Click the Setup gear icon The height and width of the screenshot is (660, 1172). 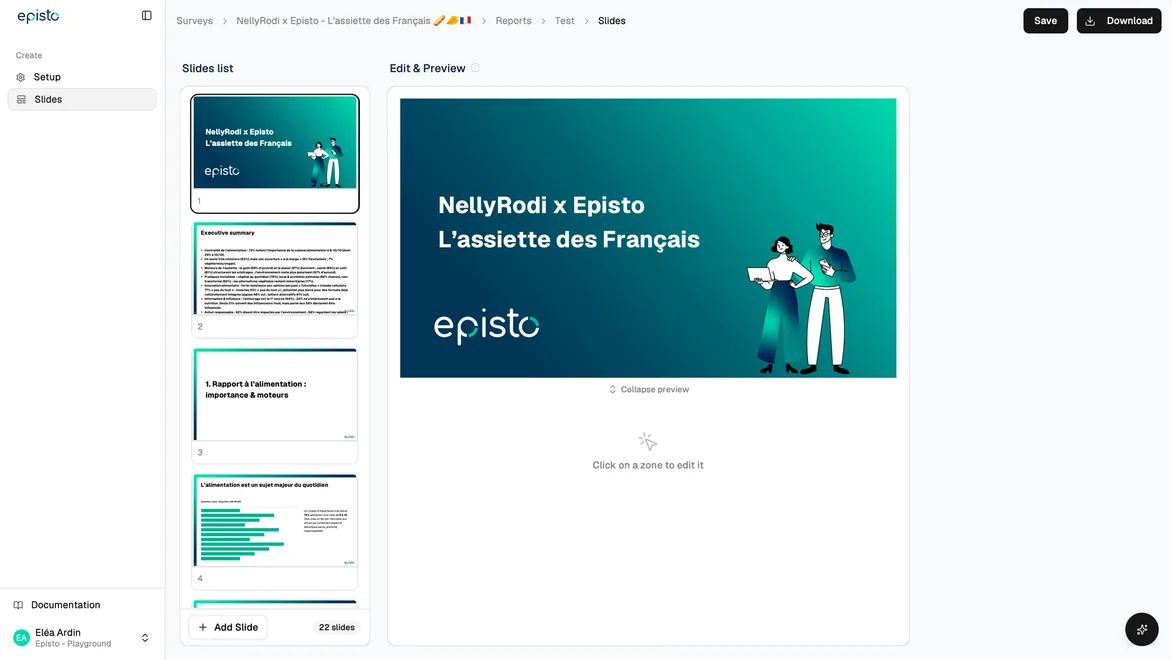[21, 77]
